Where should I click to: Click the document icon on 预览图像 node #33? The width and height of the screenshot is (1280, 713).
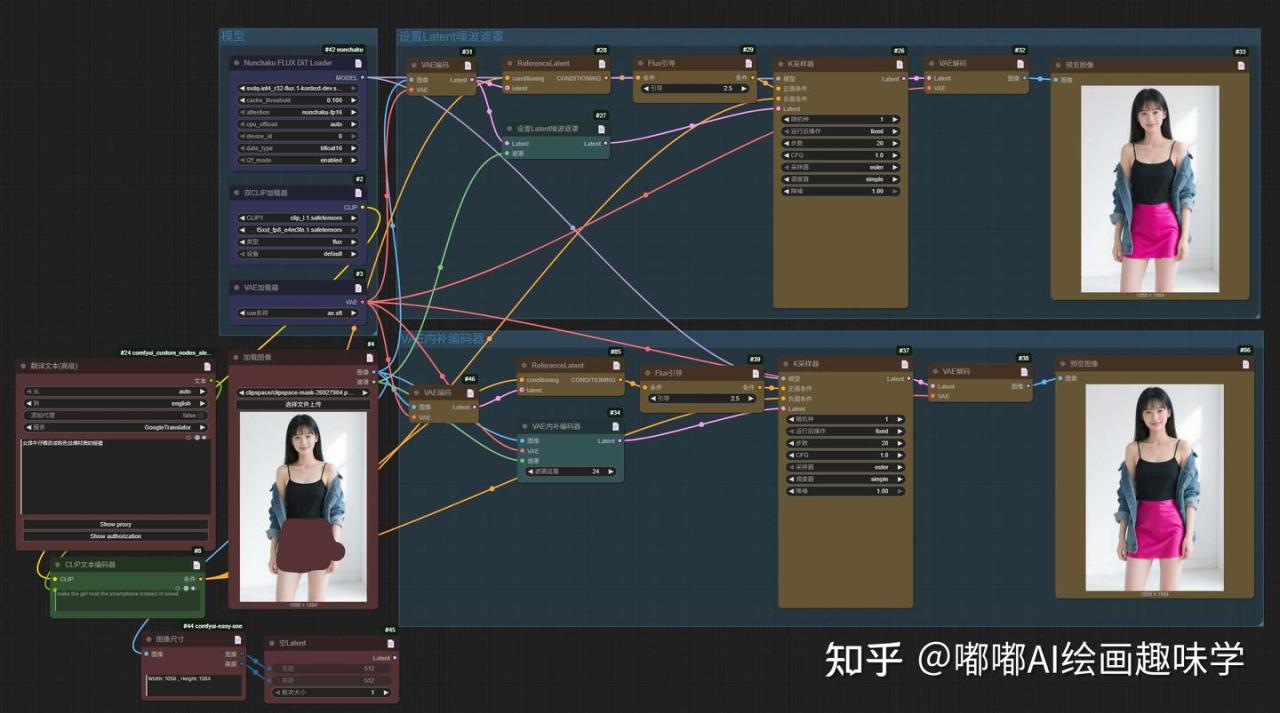point(1241,65)
